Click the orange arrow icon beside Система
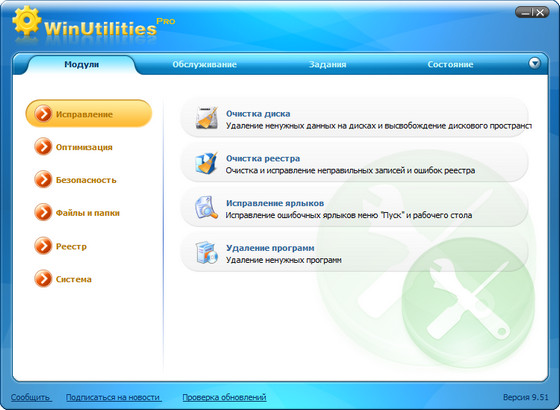 pos(43,279)
